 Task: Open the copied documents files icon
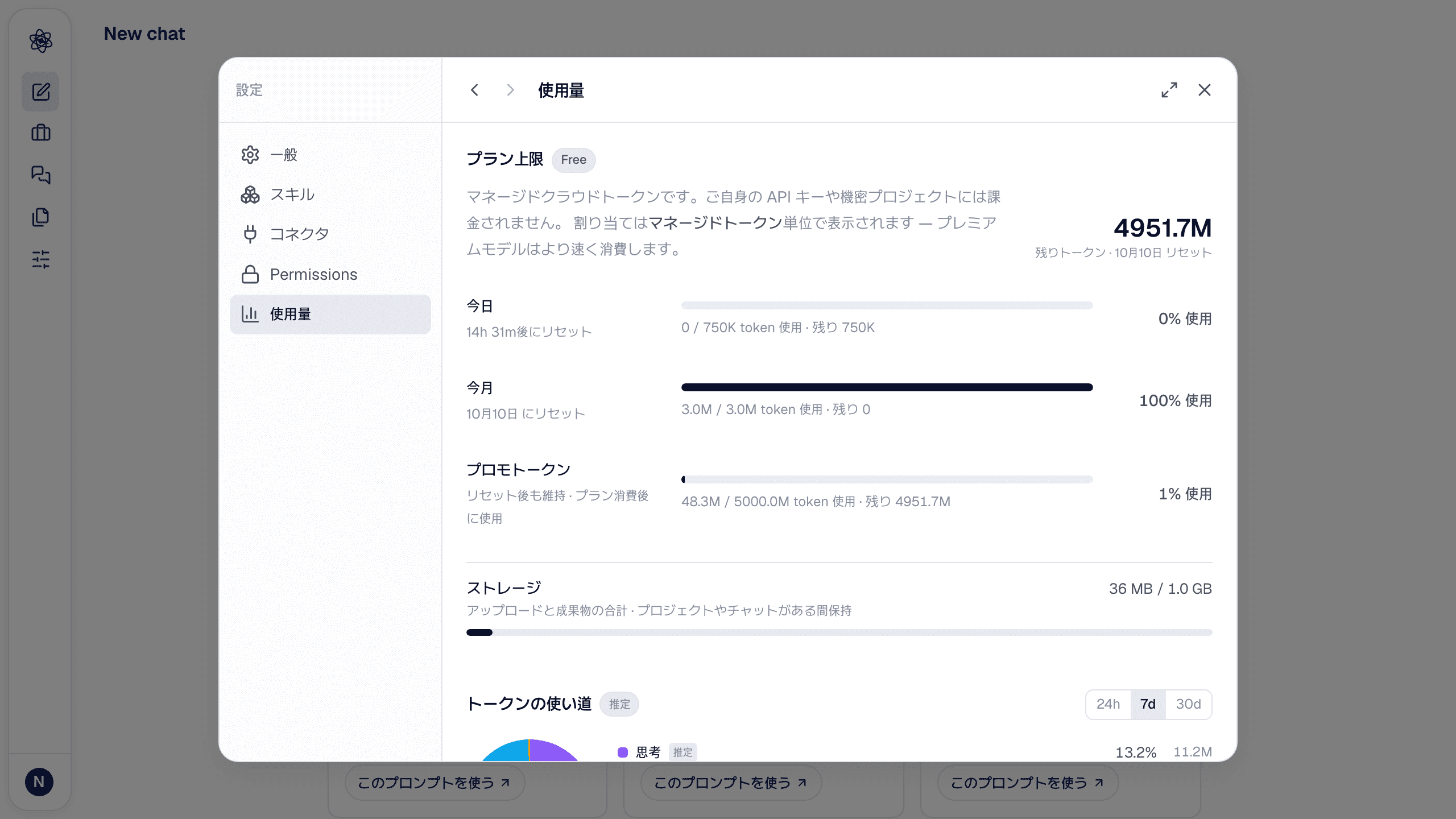tap(40, 217)
